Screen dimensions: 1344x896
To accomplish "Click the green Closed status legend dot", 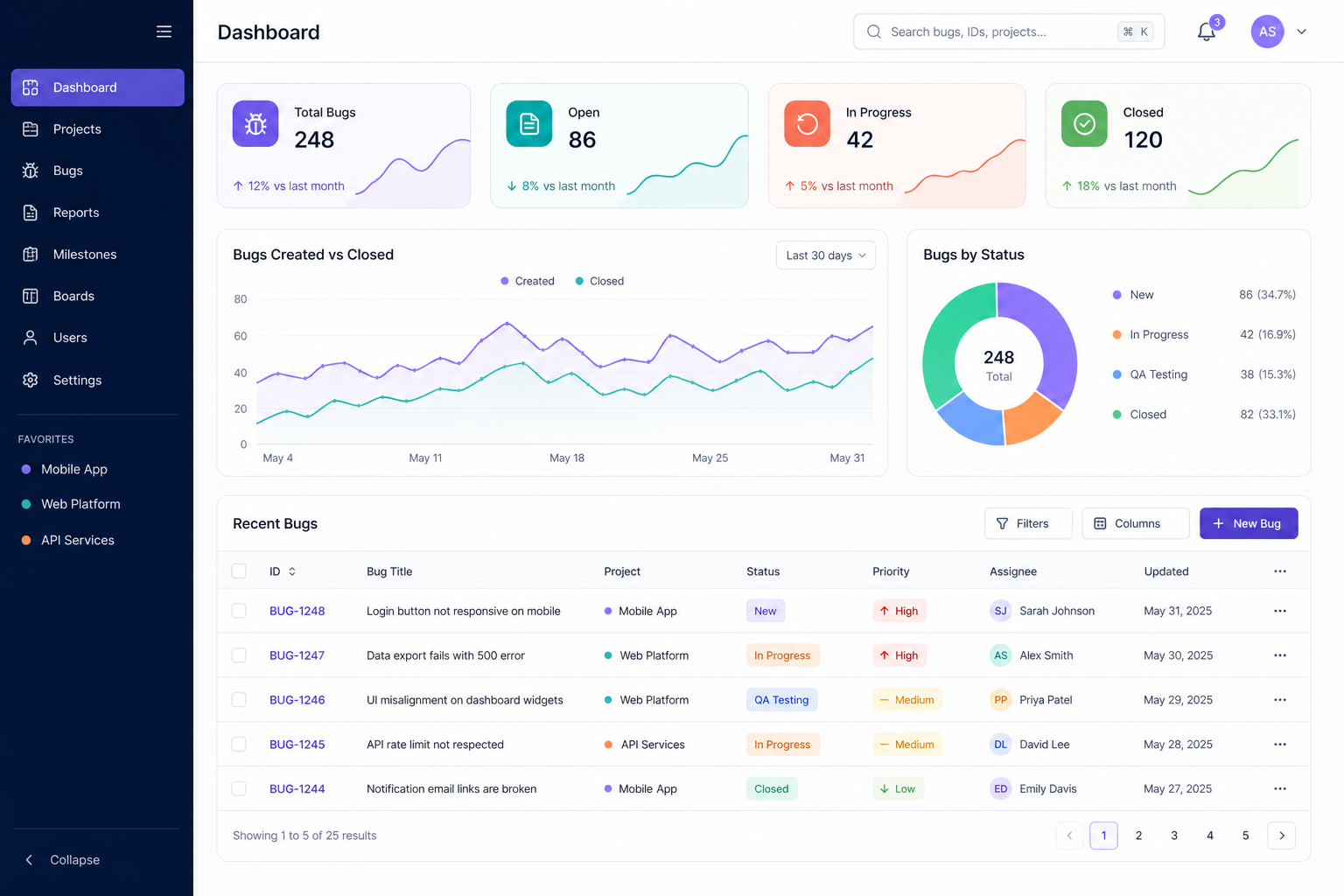I will click(1116, 415).
